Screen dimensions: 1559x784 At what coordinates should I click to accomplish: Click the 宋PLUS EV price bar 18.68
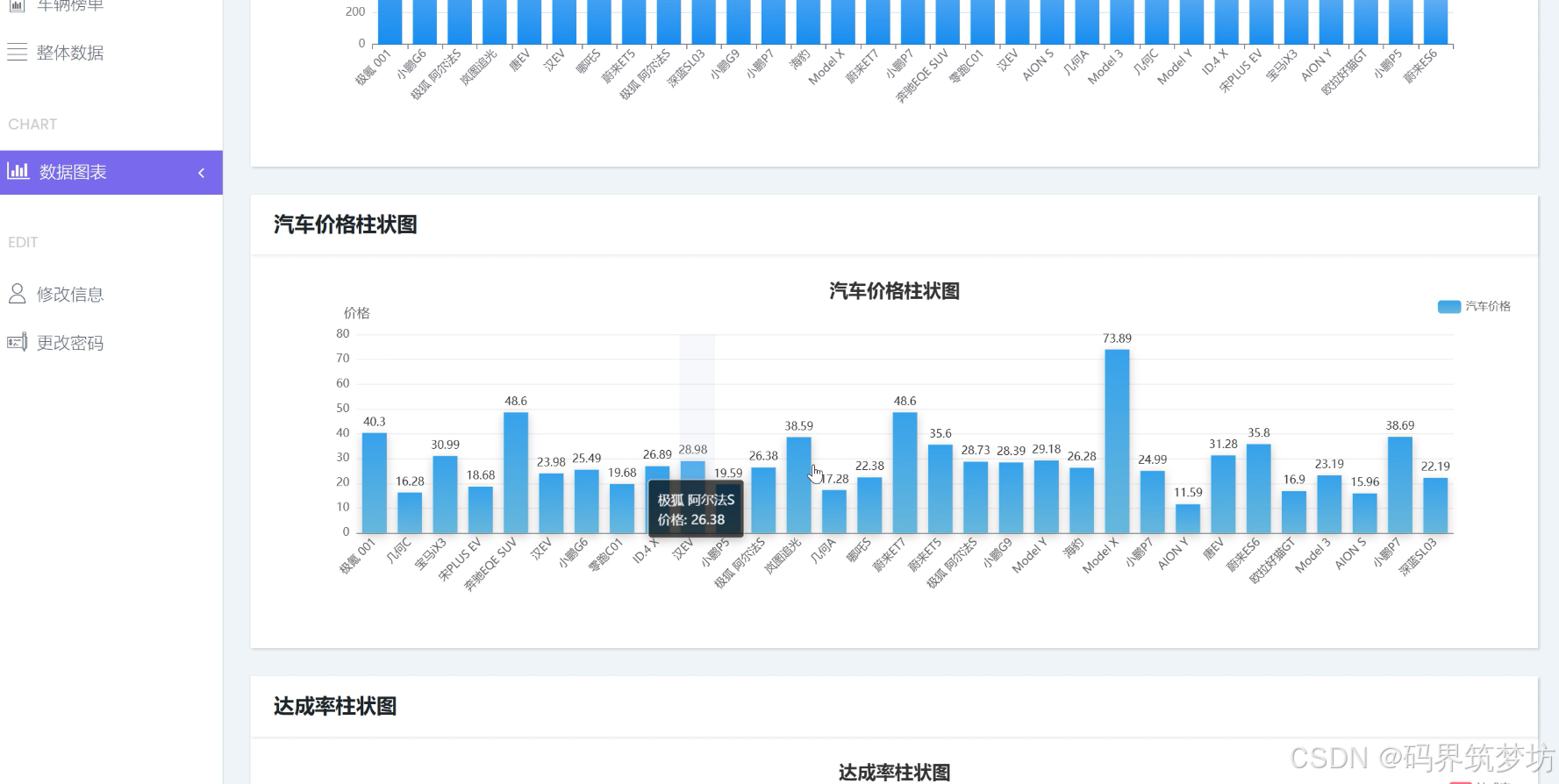tap(481, 510)
